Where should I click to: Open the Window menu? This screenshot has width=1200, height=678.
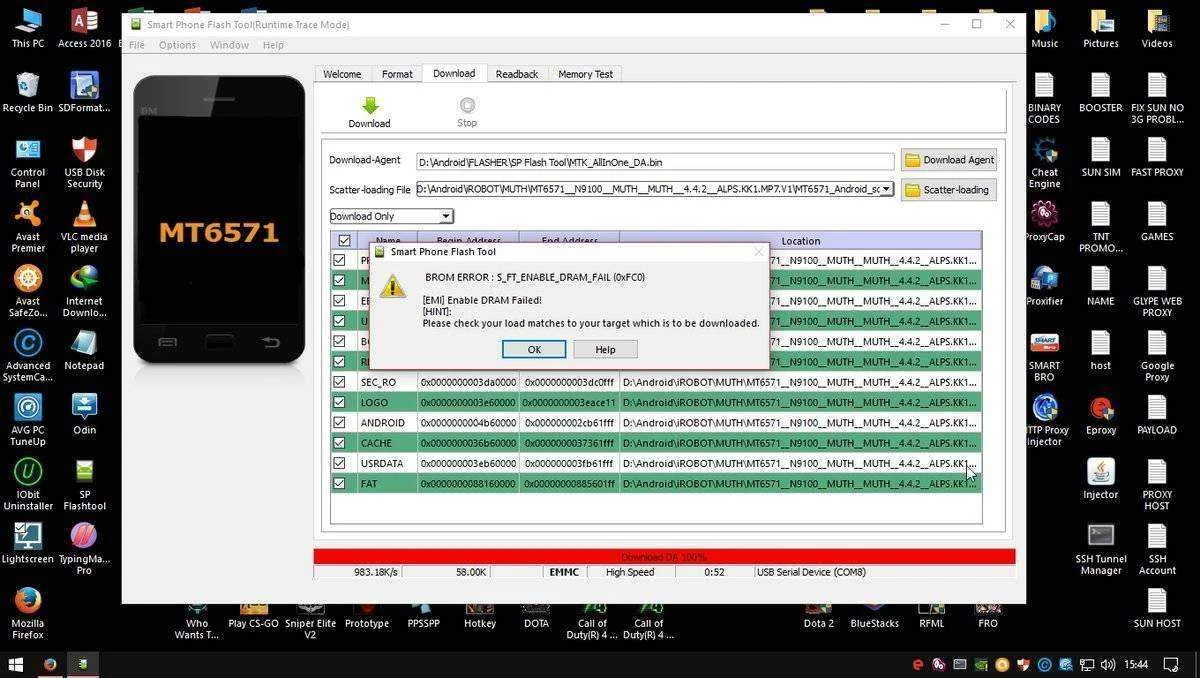229,45
